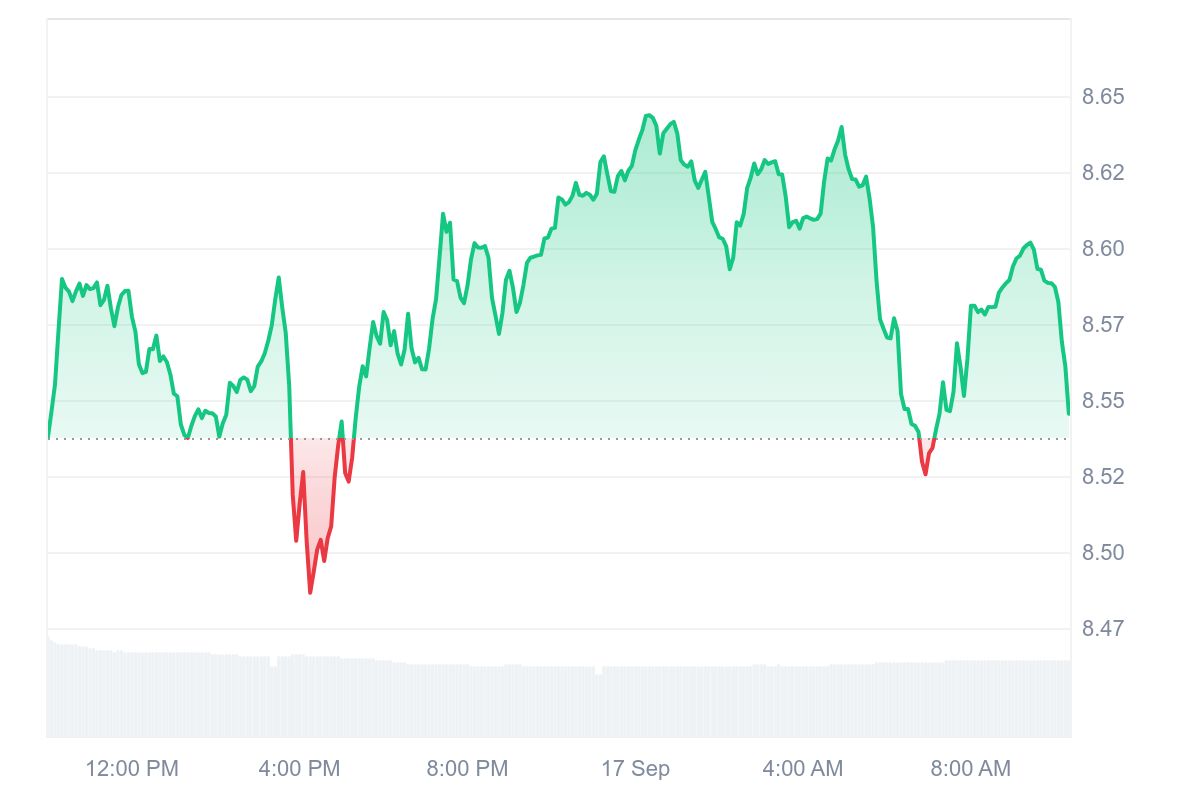
Task: Click the 8:00 PM time axis label
Action: pyautogui.click(x=467, y=769)
